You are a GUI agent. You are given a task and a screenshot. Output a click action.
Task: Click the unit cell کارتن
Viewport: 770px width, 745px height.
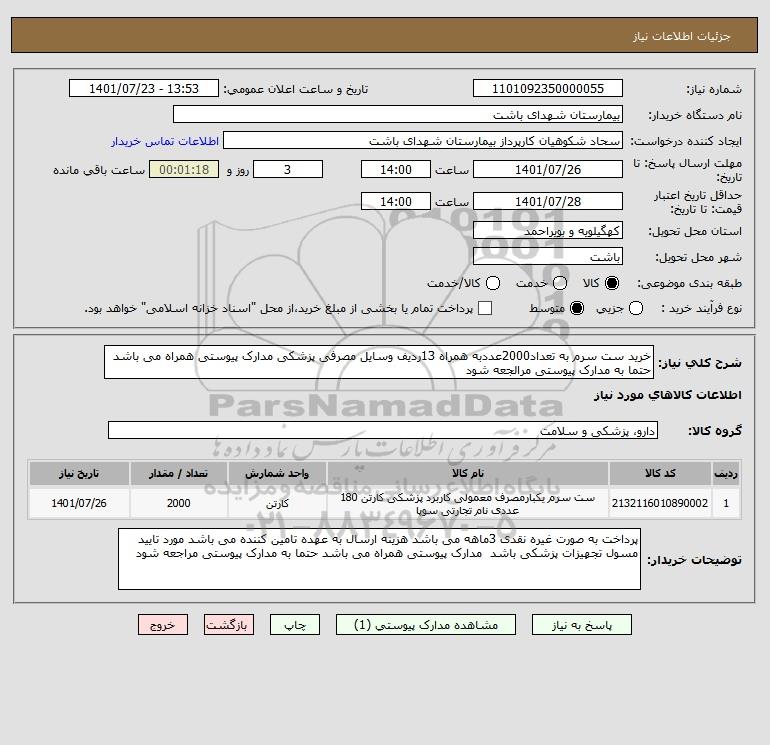click(x=277, y=503)
